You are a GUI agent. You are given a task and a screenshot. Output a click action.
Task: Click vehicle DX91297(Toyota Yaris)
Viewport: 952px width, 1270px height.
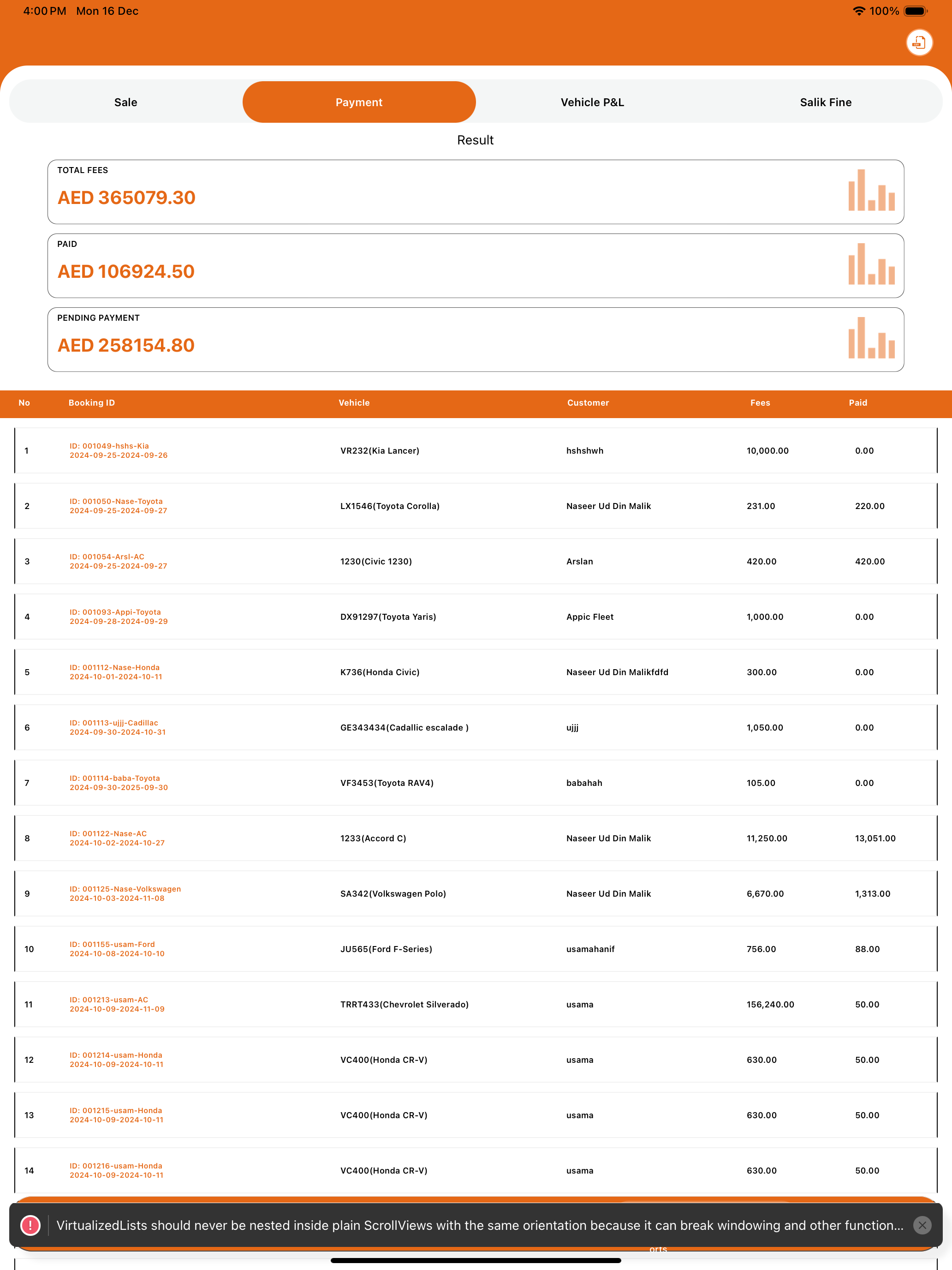tap(388, 617)
